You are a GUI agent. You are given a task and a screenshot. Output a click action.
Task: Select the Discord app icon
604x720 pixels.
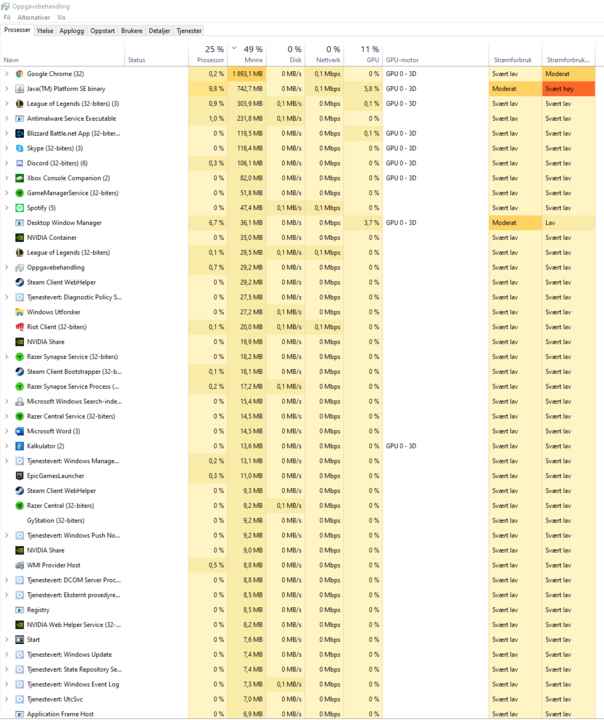tap(19, 163)
